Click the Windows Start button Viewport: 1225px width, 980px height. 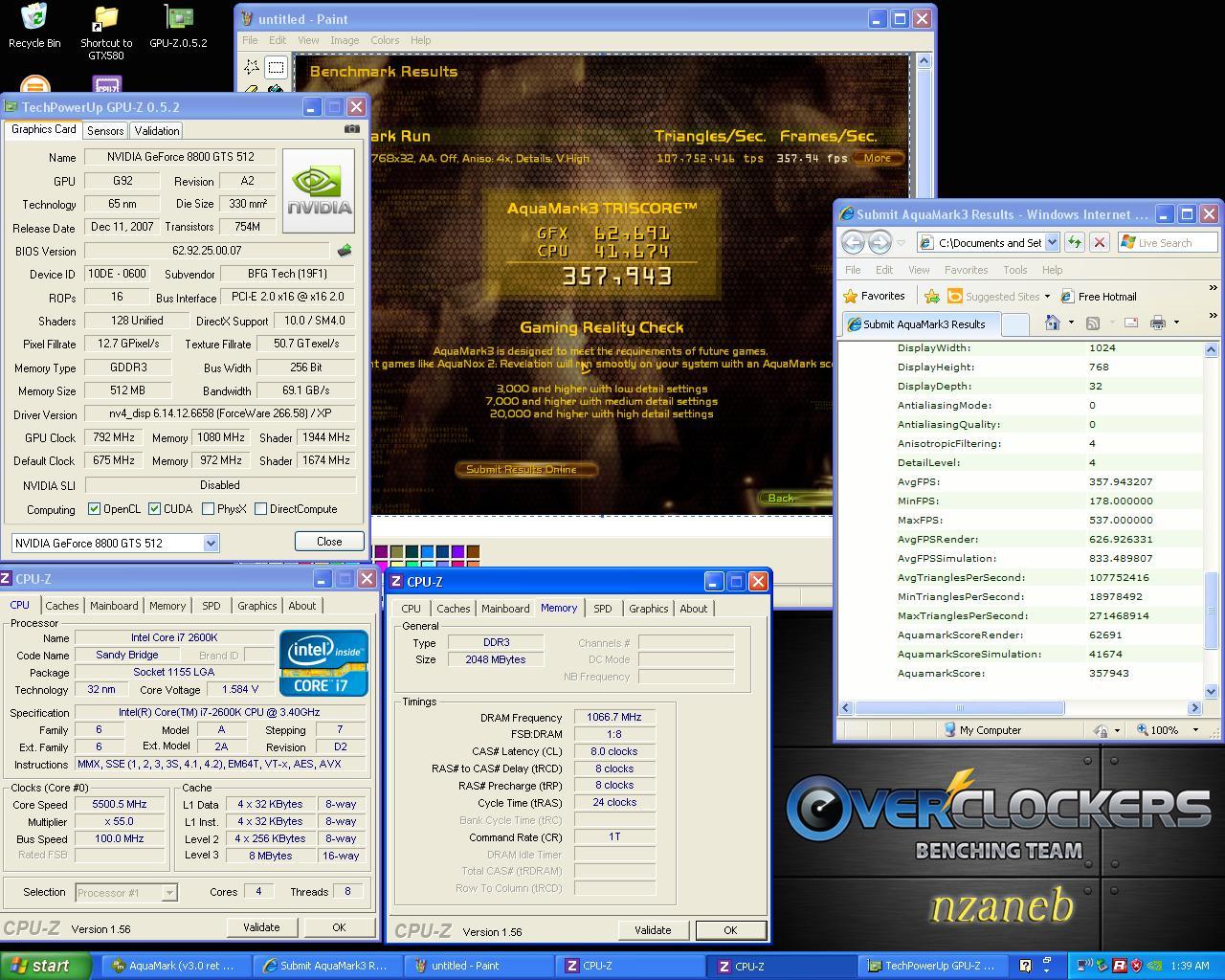(x=46, y=966)
